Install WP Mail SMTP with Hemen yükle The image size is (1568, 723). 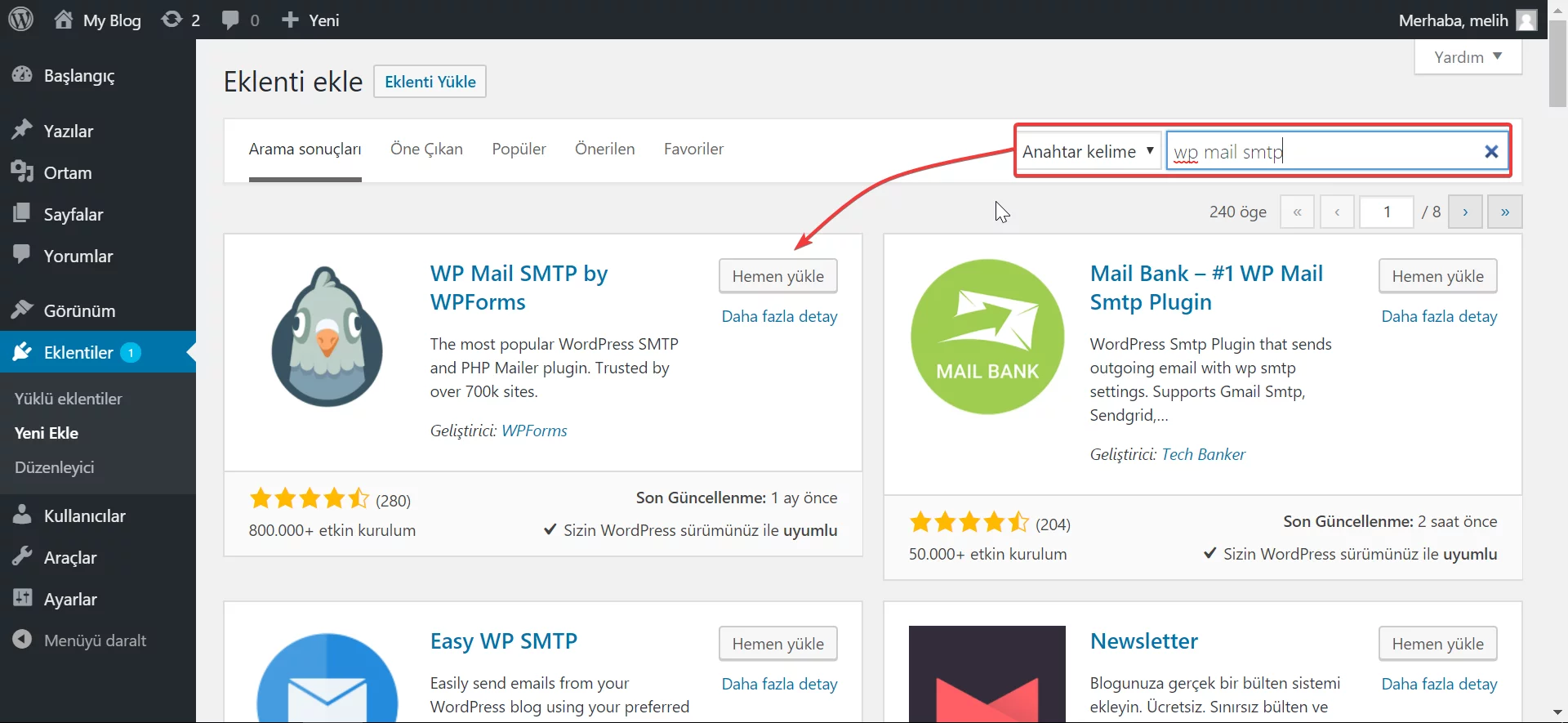(777, 276)
